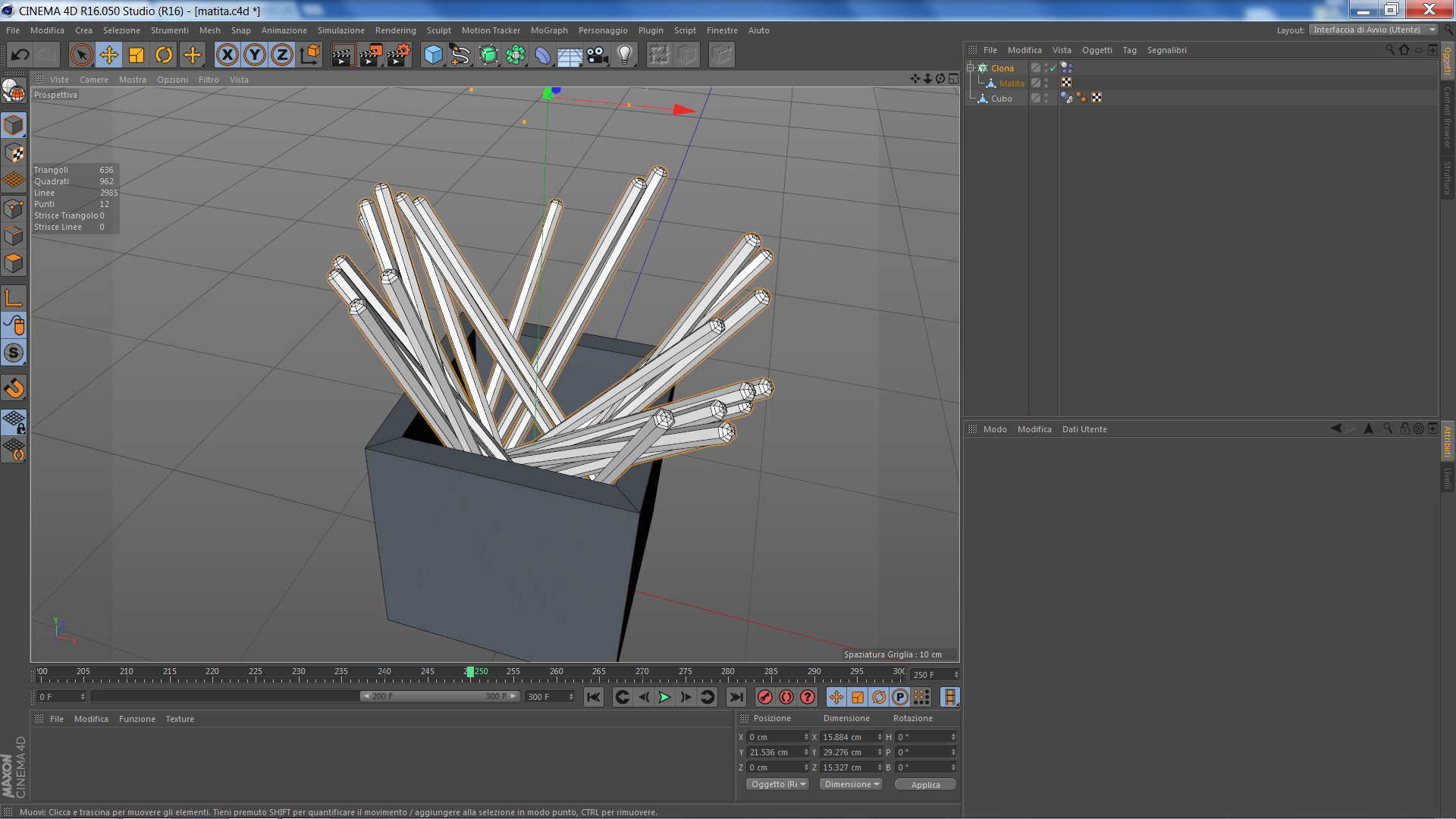Image resolution: width=1456 pixels, height=819 pixels.
Task: Open the MoGraph menu
Action: (548, 30)
